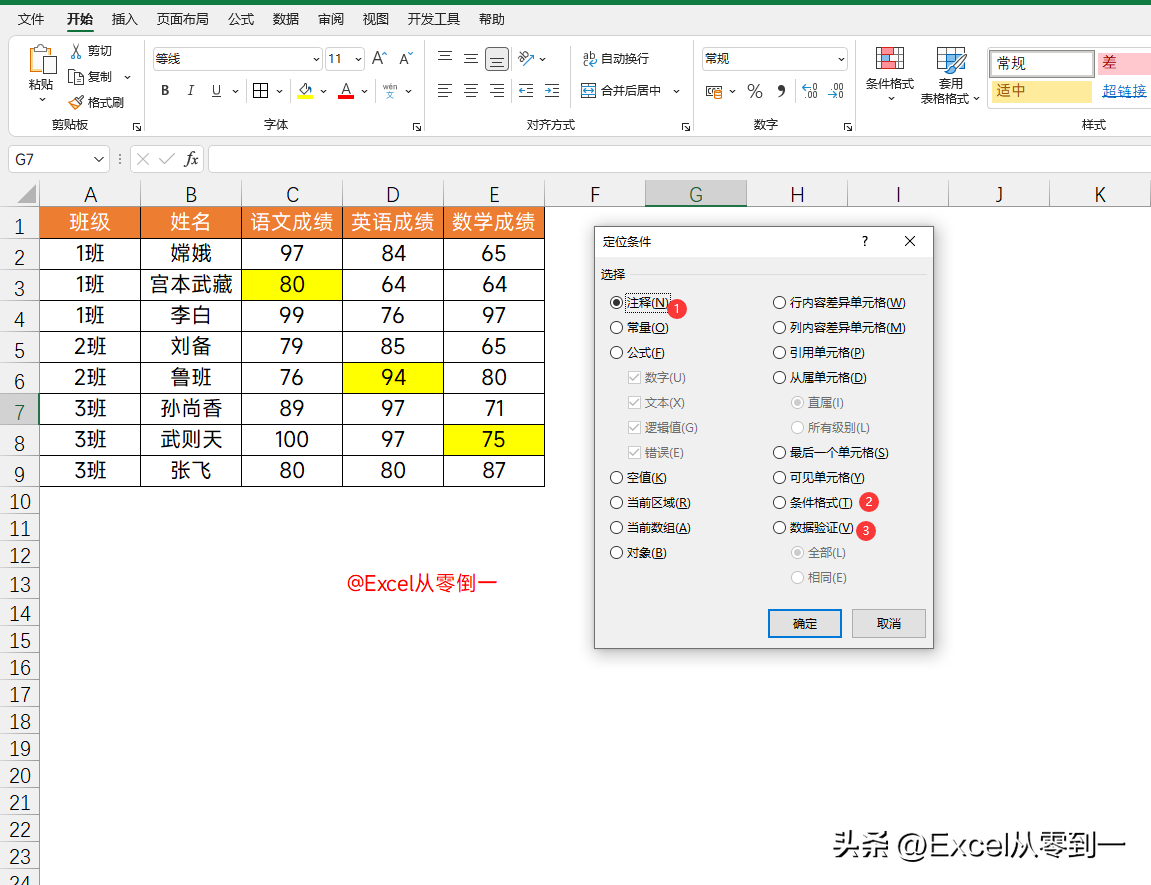Screen dimensions: 1151x885
Task: Expand the Paste options arrow
Action: pos(41,99)
